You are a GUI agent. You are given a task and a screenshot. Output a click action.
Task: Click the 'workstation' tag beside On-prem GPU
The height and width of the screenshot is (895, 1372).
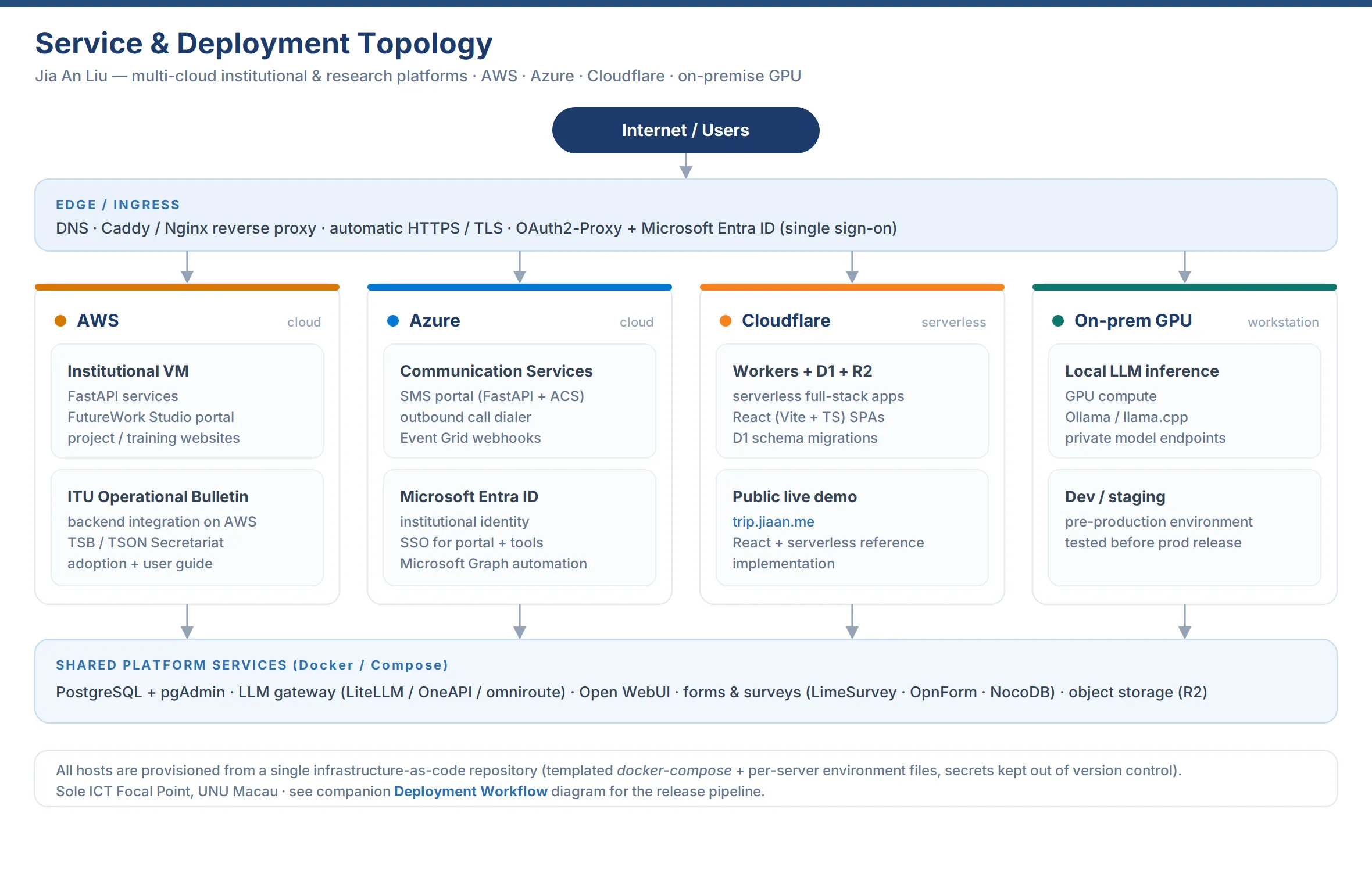click(1283, 323)
